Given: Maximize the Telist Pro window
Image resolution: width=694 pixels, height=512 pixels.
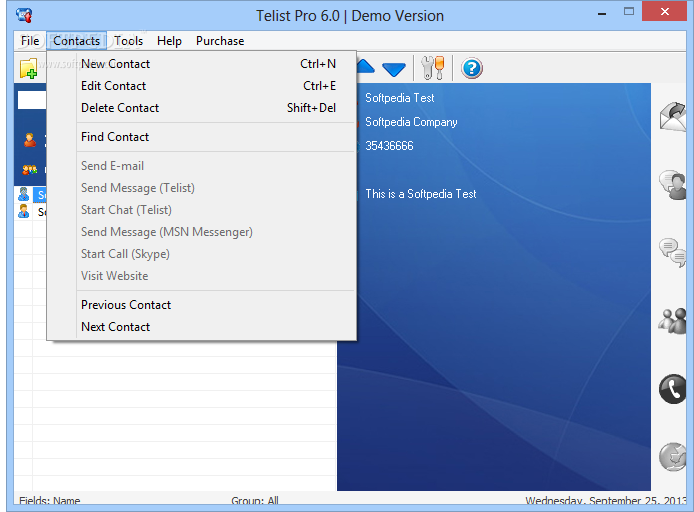Looking at the screenshot, I should tap(628, 12).
